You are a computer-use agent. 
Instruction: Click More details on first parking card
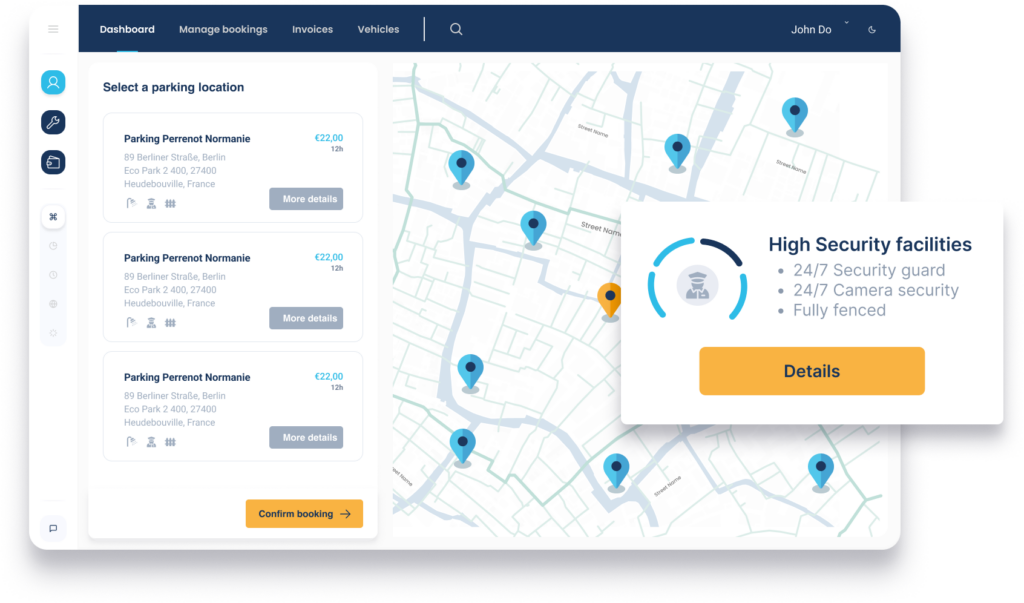click(306, 199)
